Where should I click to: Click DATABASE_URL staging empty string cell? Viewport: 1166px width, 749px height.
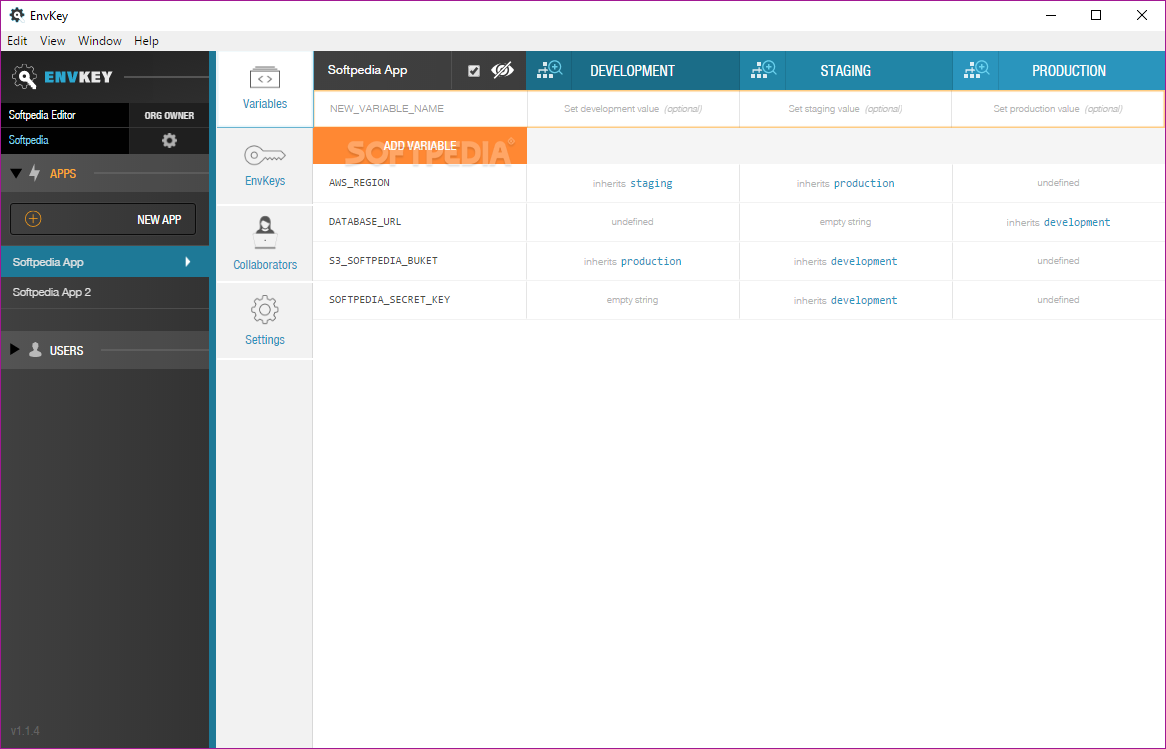845,222
